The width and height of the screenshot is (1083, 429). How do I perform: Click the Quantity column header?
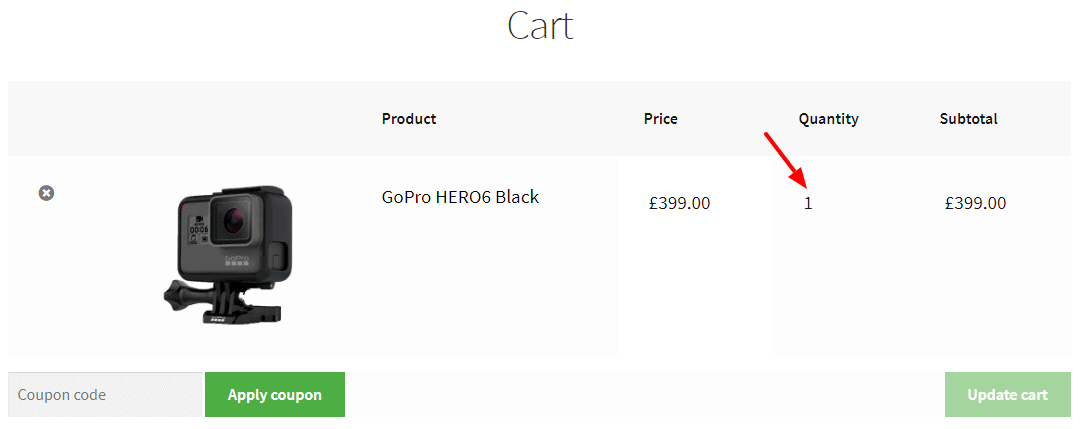(829, 119)
